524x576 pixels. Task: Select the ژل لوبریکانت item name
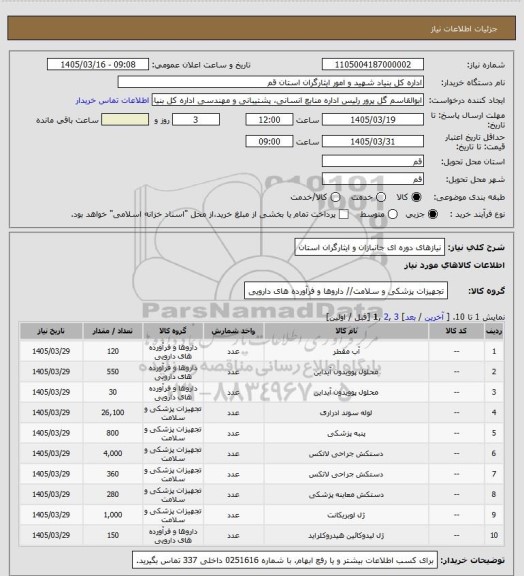346,515
